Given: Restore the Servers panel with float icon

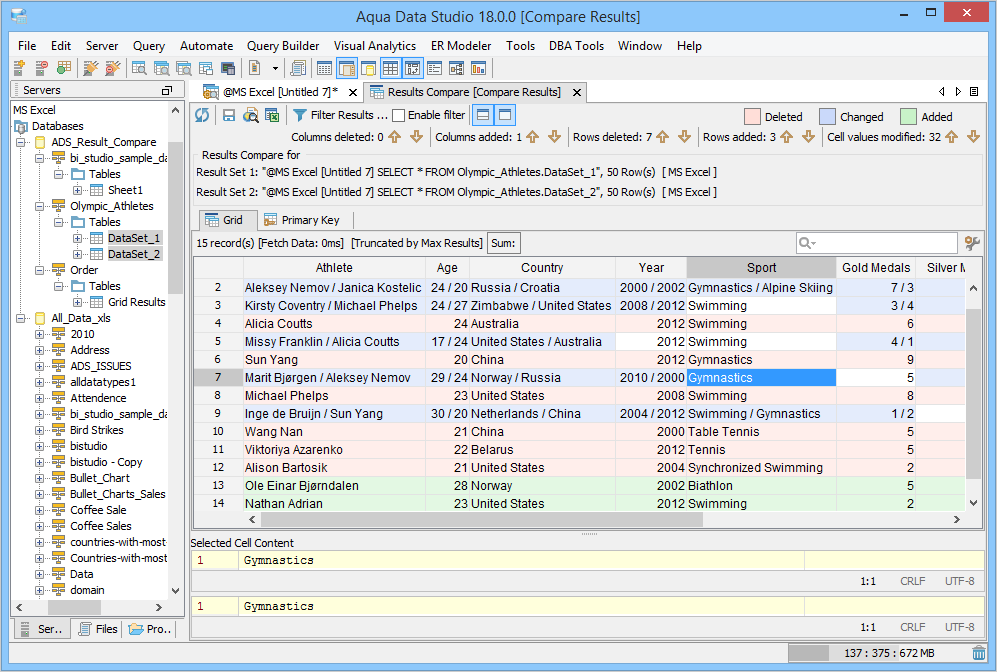Looking at the screenshot, I should (167, 90).
